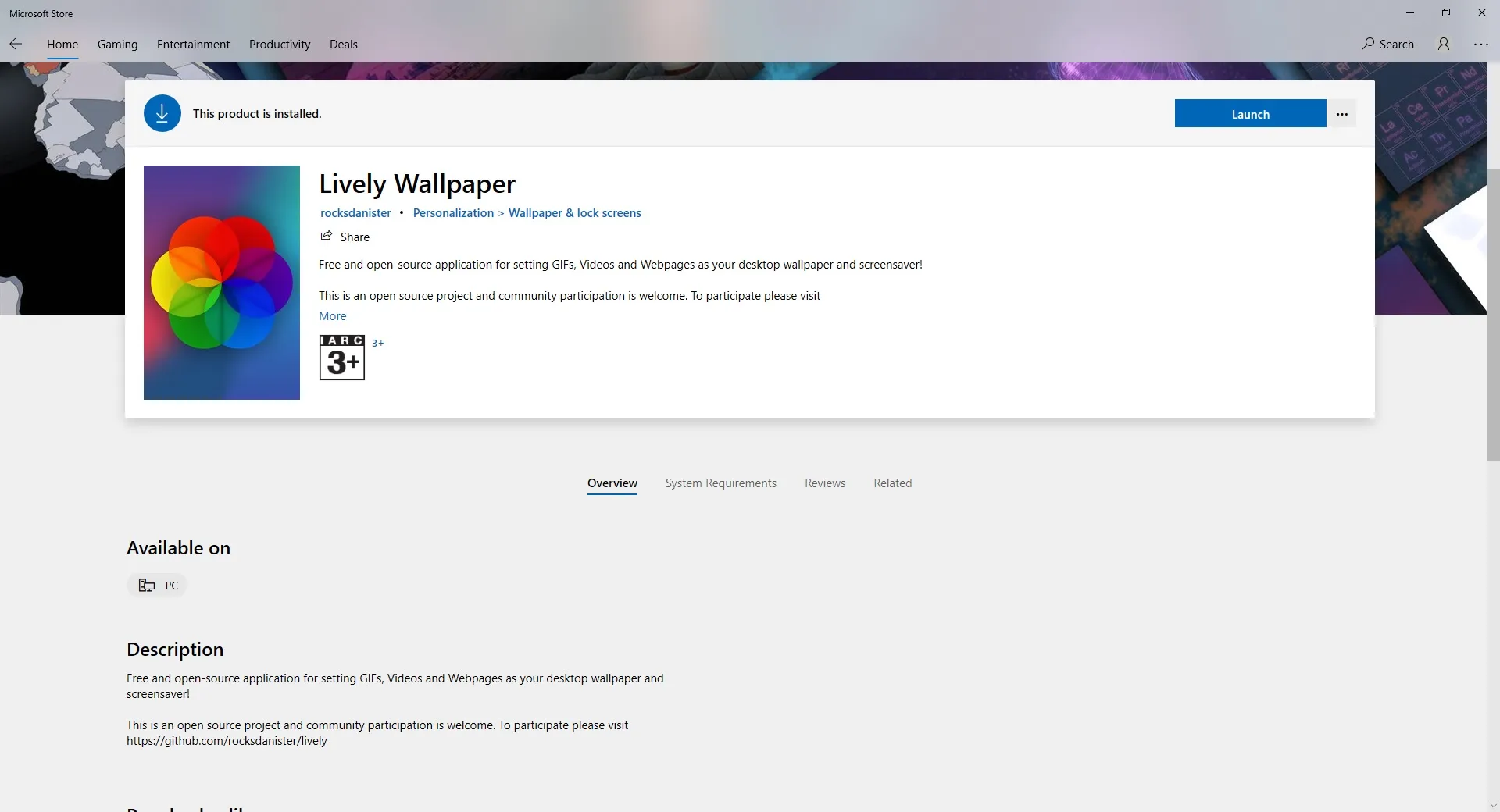Screen dimensions: 1500x812
Task: Click the blue download status icon
Action: click(162, 113)
